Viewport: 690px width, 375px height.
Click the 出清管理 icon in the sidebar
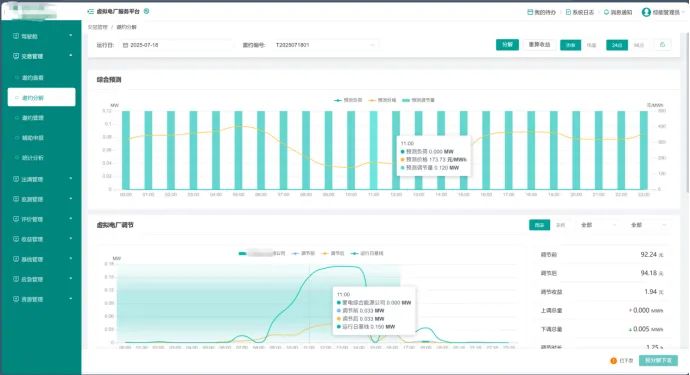coord(16,179)
